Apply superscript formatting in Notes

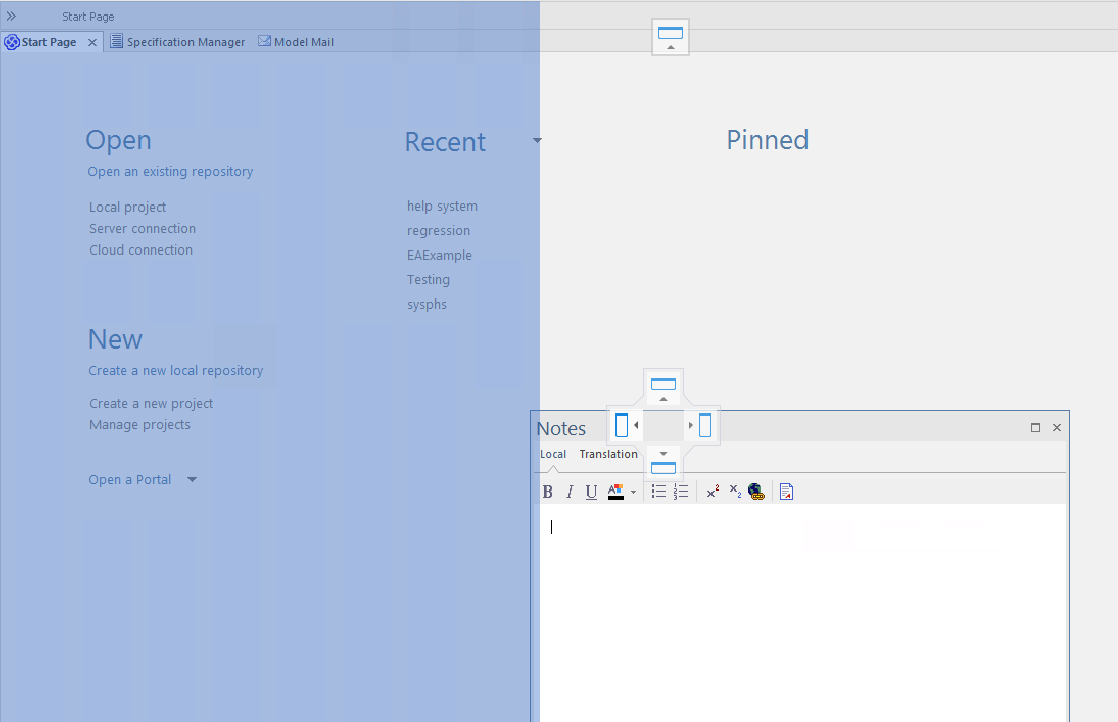click(712, 491)
